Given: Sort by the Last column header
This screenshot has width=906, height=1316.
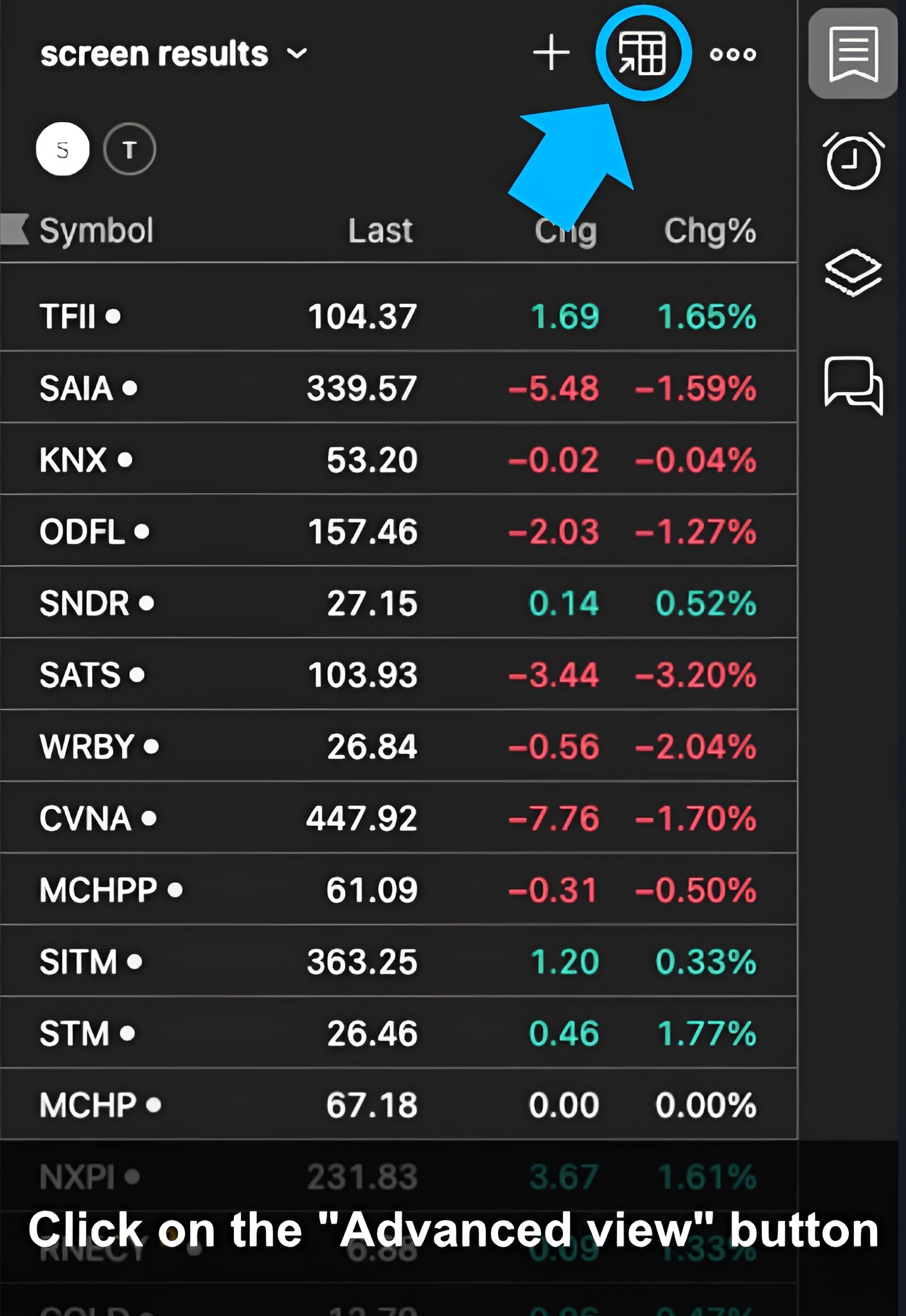Looking at the screenshot, I should pyautogui.click(x=380, y=231).
